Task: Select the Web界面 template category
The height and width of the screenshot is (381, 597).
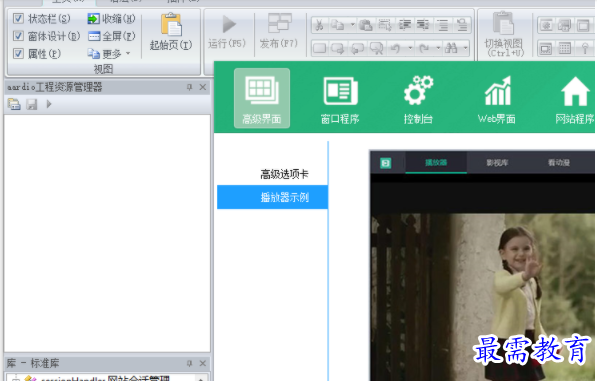Action: (x=497, y=100)
